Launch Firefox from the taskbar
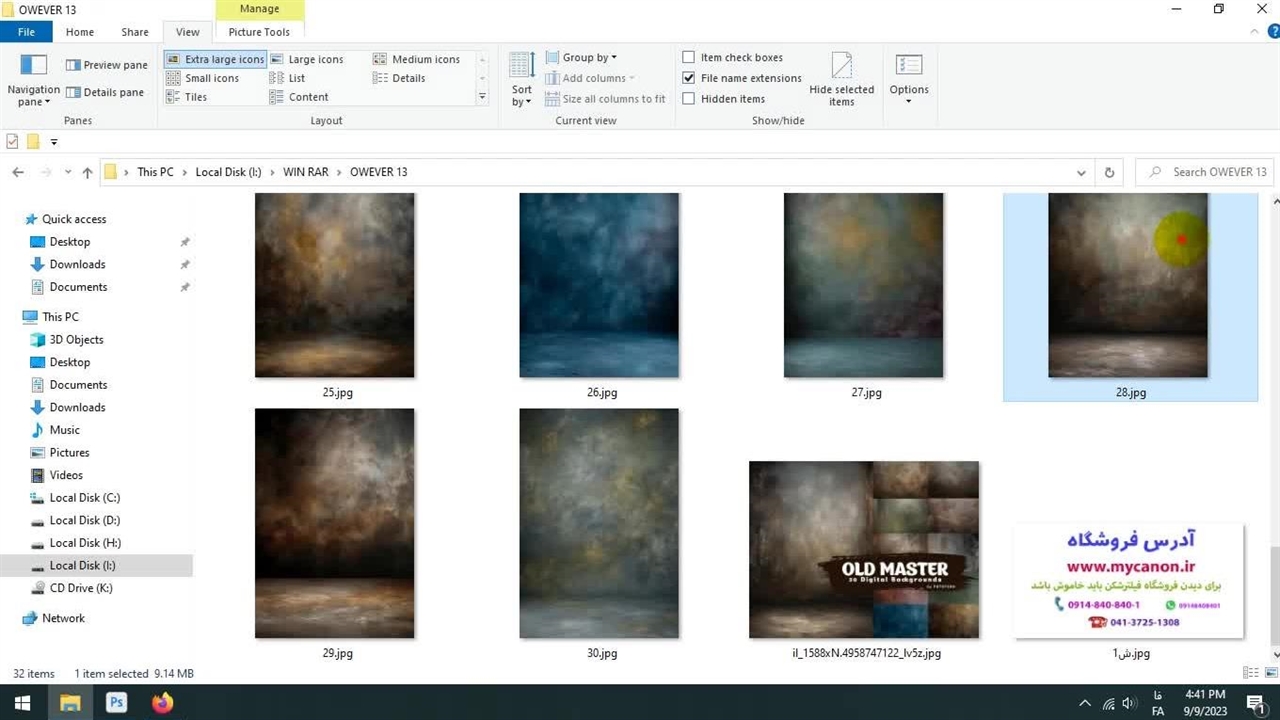Viewport: 1280px width, 720px height. click(x=162, y=703)
